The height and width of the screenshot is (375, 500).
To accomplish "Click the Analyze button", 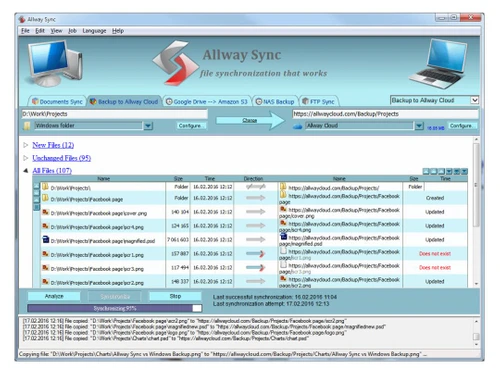I will coord(54,296).
